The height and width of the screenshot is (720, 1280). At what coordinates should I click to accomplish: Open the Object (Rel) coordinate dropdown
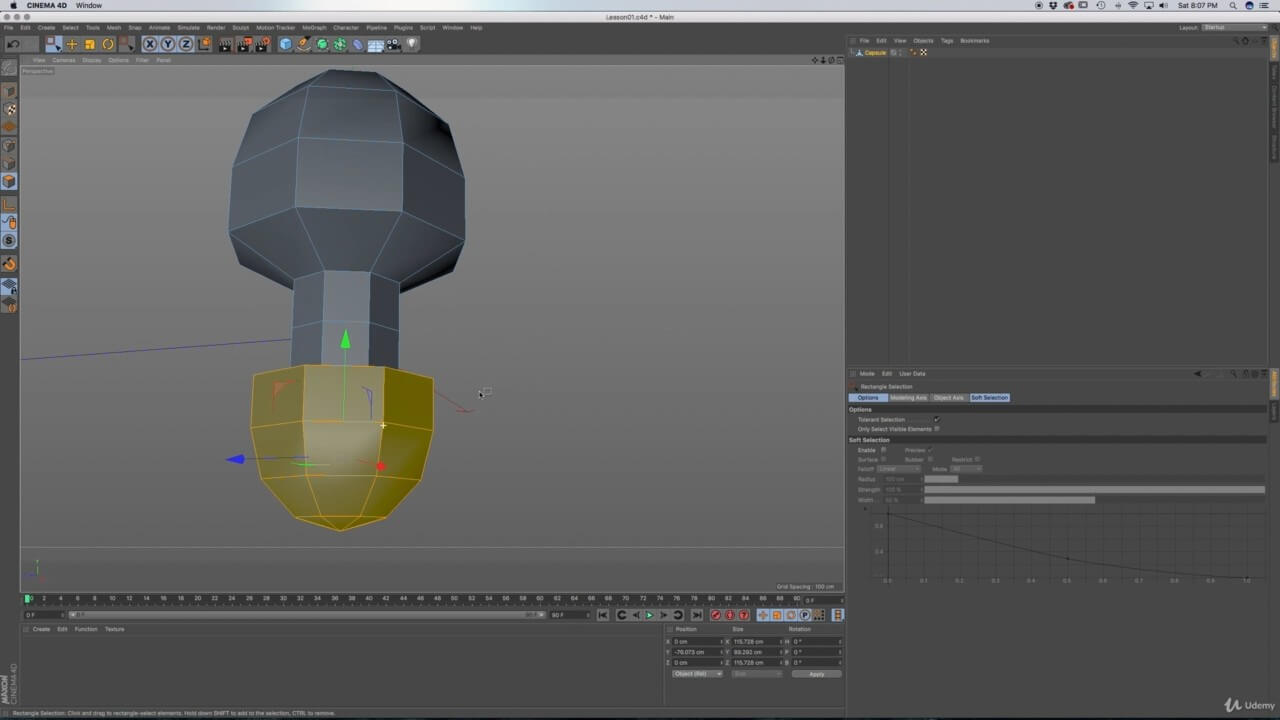697,674
